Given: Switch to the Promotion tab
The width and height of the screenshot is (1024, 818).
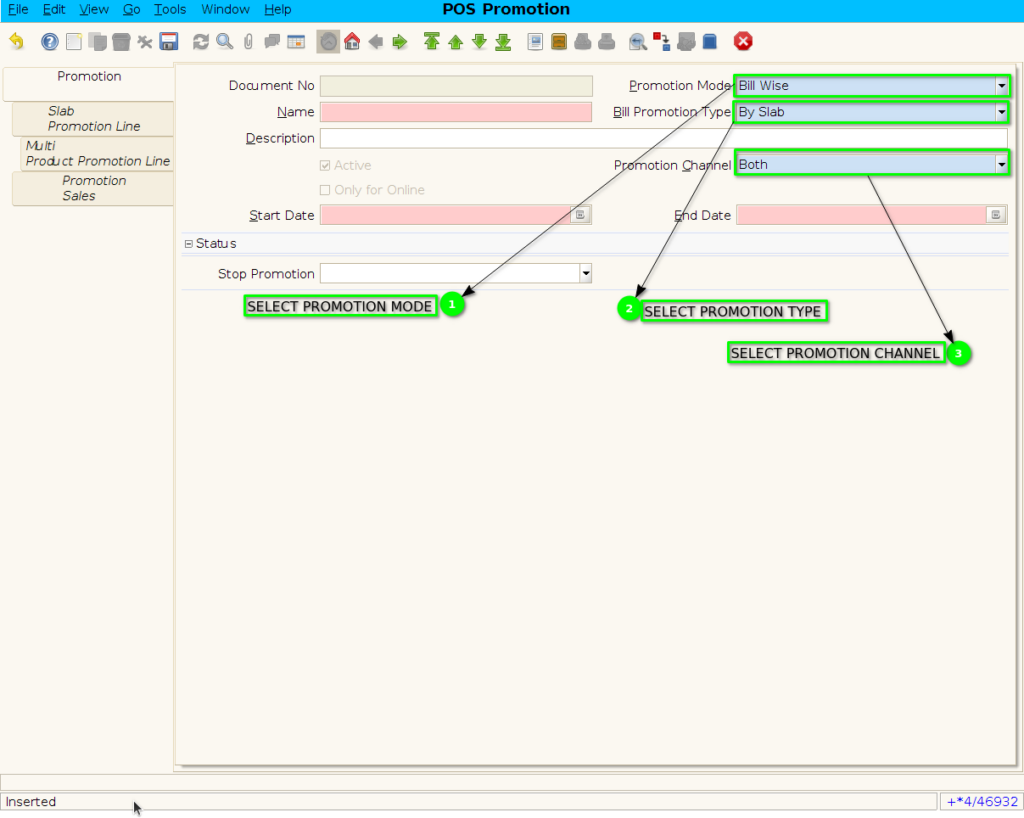Looking at the screenshot, I should (89, 84).
